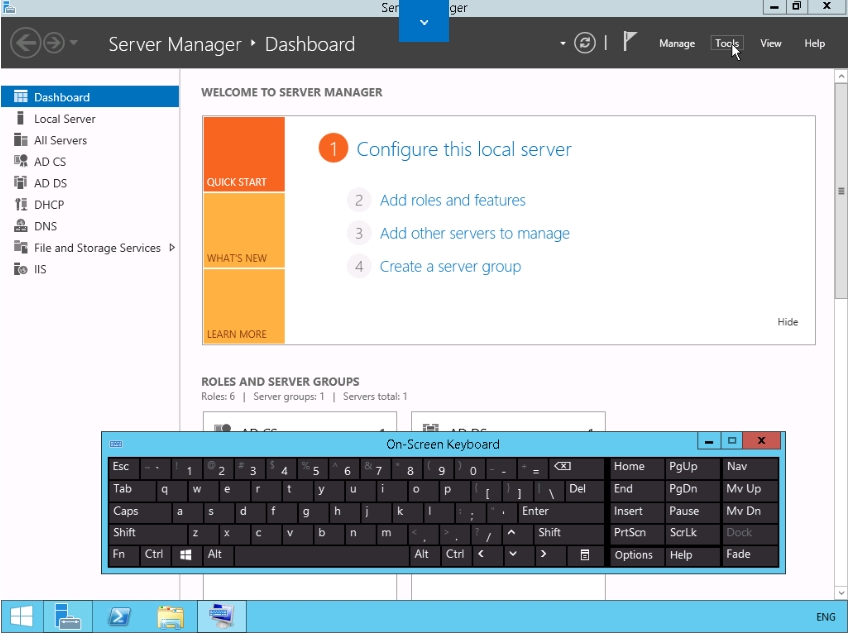Tap the Tab key on keyboard
This screenshot has height=633, width=848.
click(132, 490)
